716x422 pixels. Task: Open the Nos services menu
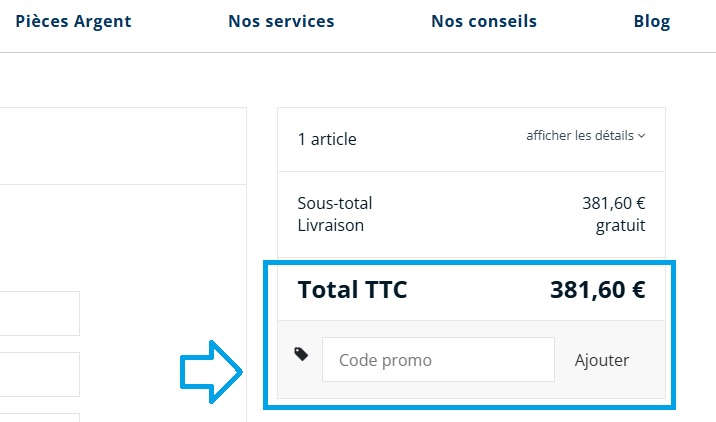pyautogui.click(x=281, y=21)
